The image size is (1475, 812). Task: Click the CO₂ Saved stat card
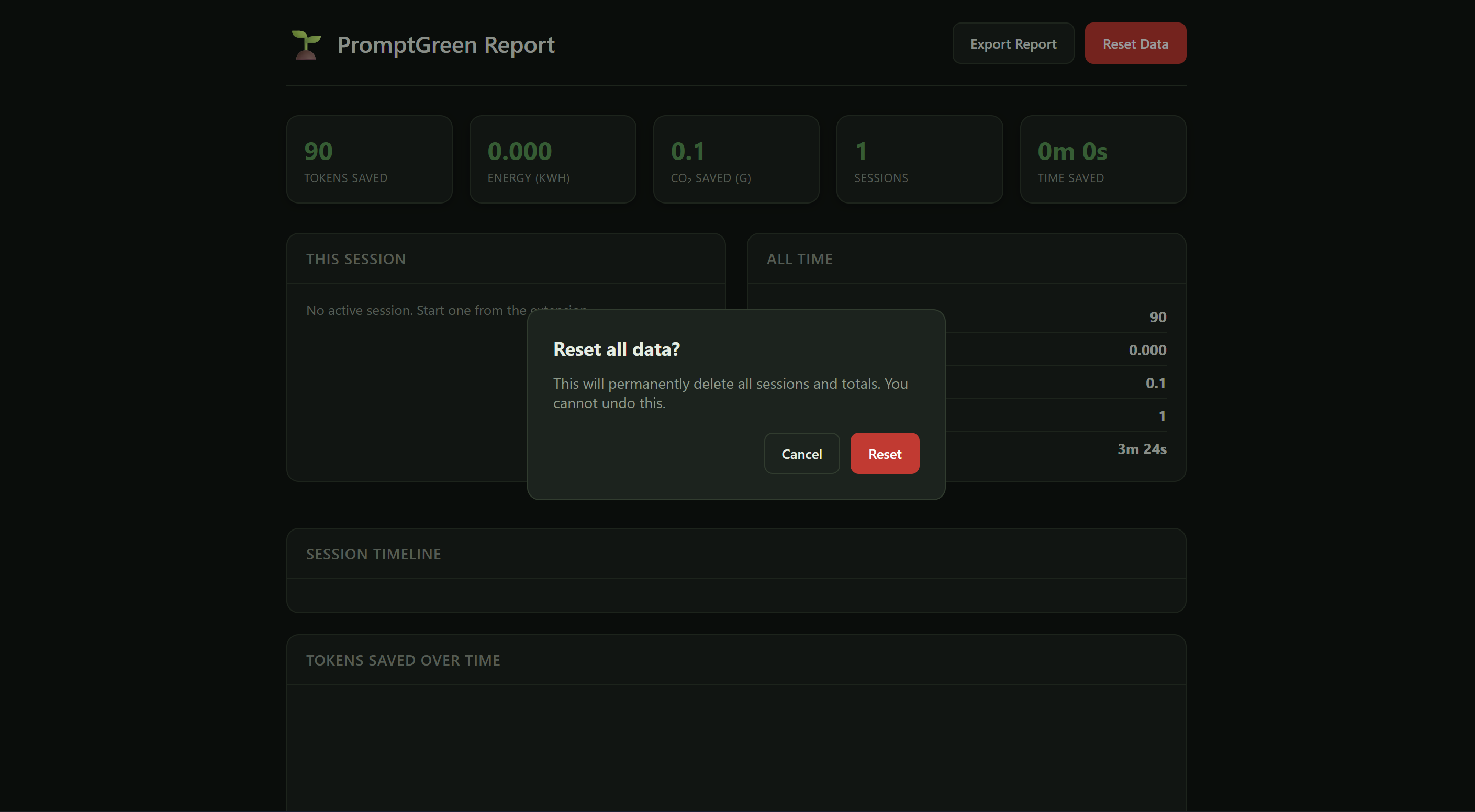point(736,159)
